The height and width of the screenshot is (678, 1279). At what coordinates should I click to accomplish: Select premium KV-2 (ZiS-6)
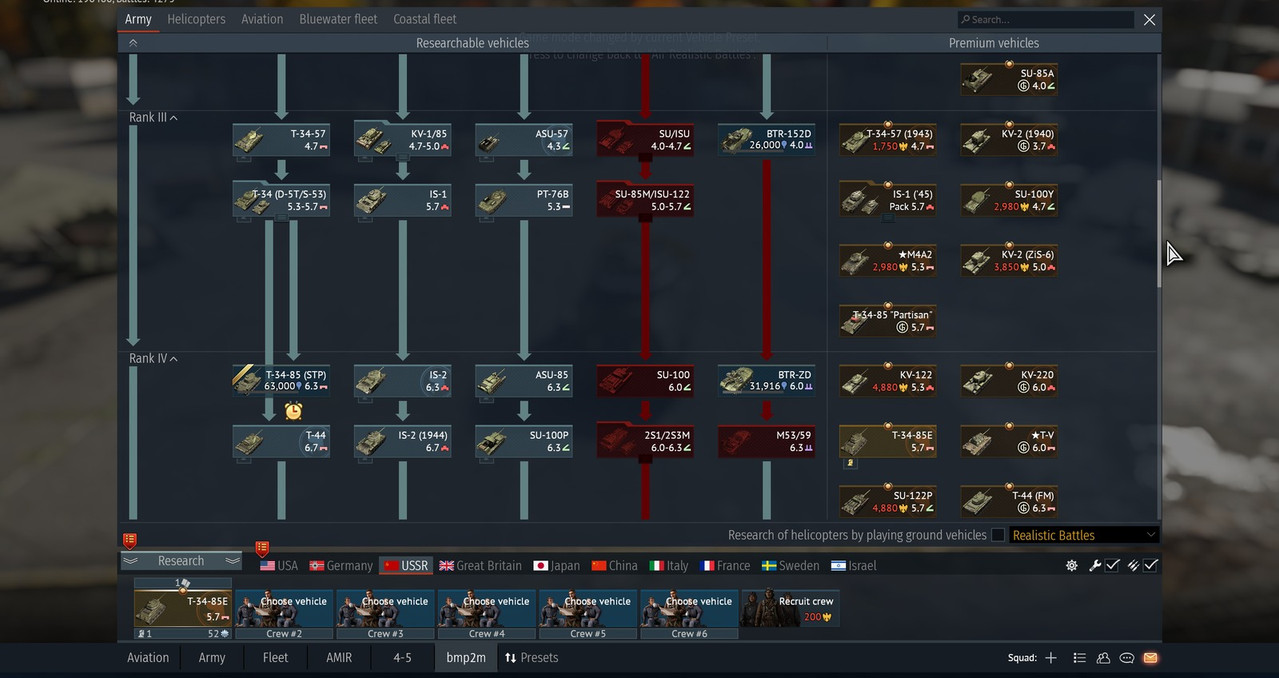click(x=1009, y=261)
